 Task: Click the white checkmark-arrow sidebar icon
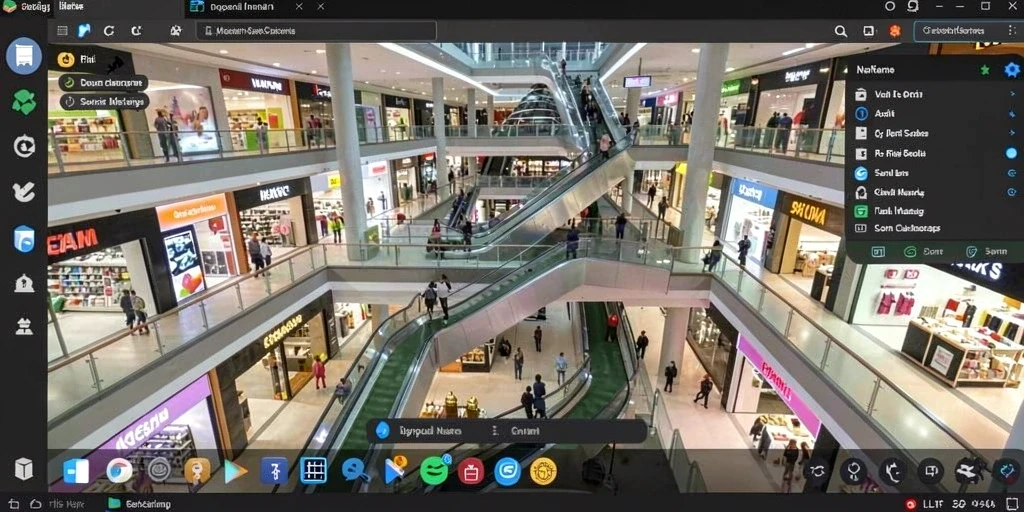[x=24, y=191]
